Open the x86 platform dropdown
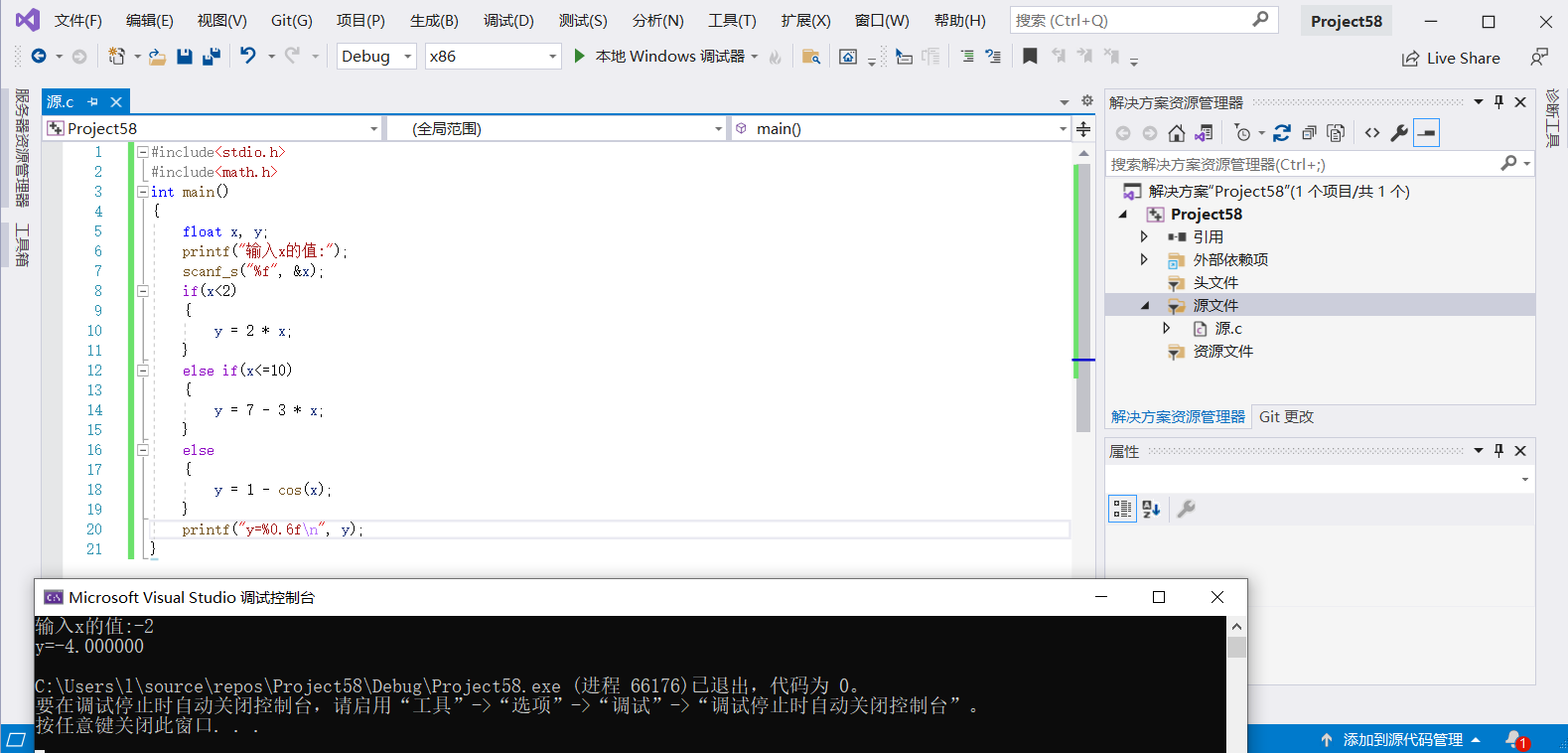This screenshot has height=753, width=1568. point(553,57)
